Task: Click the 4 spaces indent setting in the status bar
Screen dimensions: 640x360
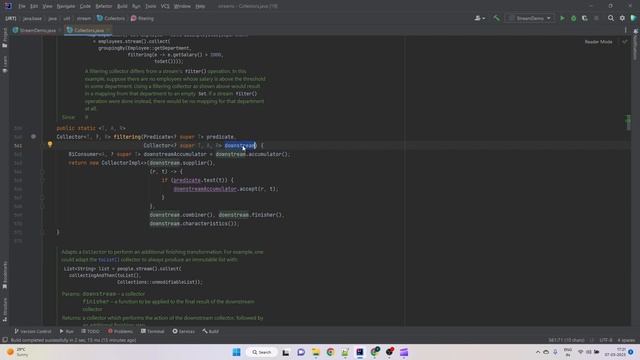Action: click(626, 340)
